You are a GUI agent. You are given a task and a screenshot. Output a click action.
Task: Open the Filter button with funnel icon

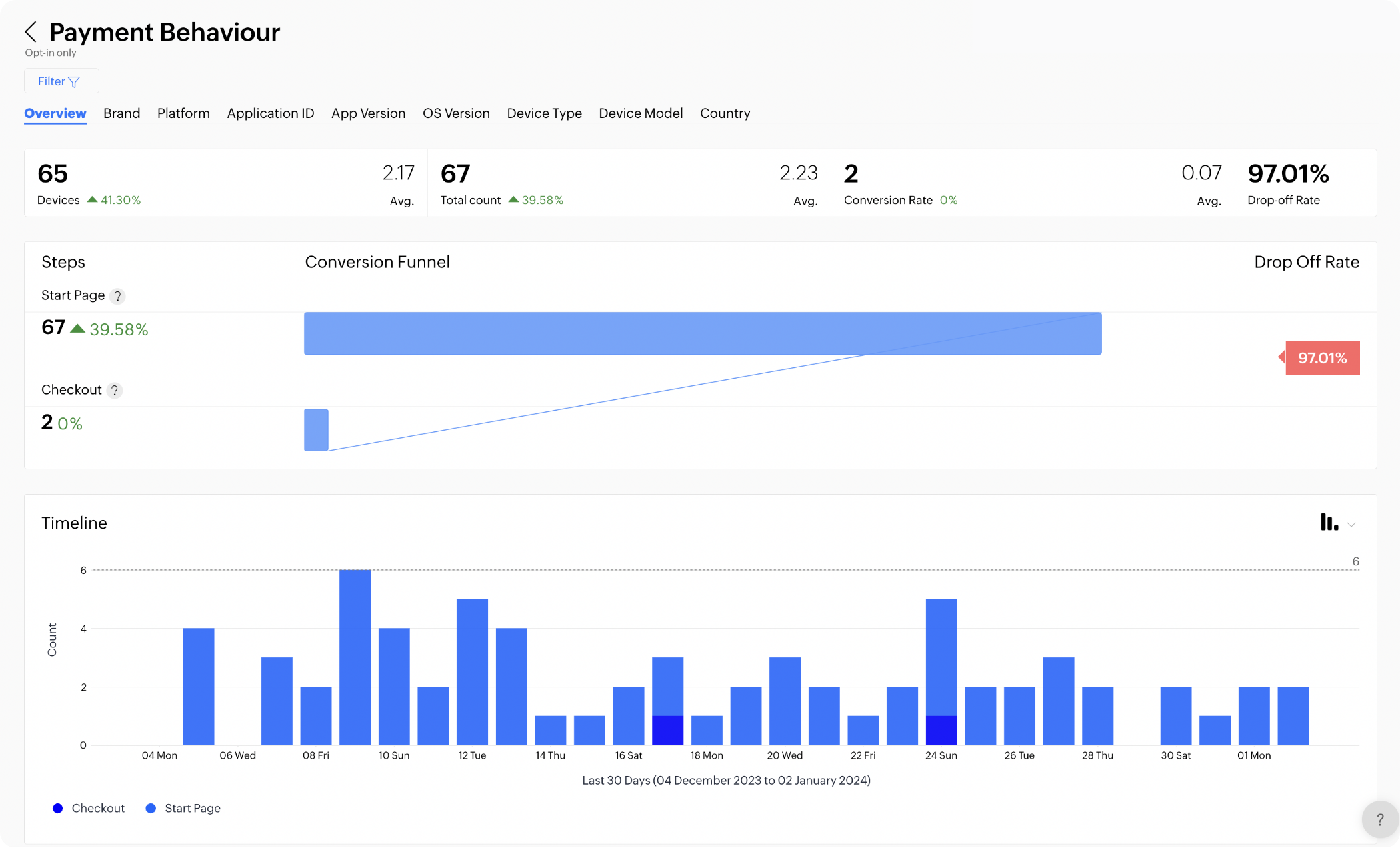coord(61,81)
